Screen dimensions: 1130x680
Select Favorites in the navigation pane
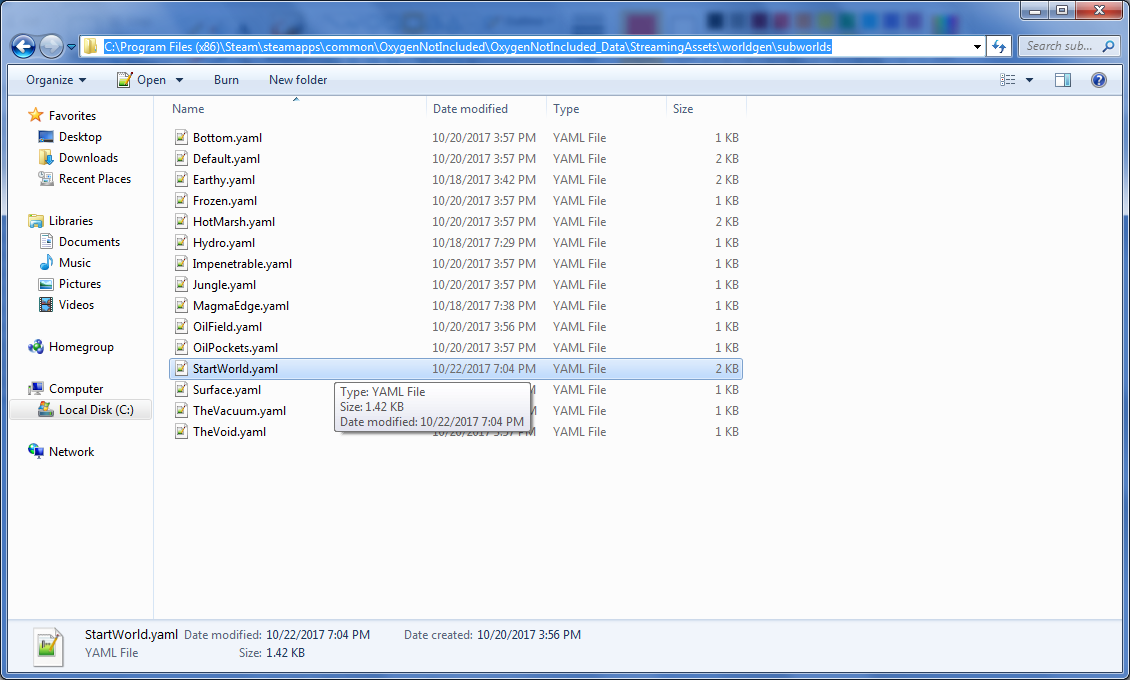tap(72, 116)
